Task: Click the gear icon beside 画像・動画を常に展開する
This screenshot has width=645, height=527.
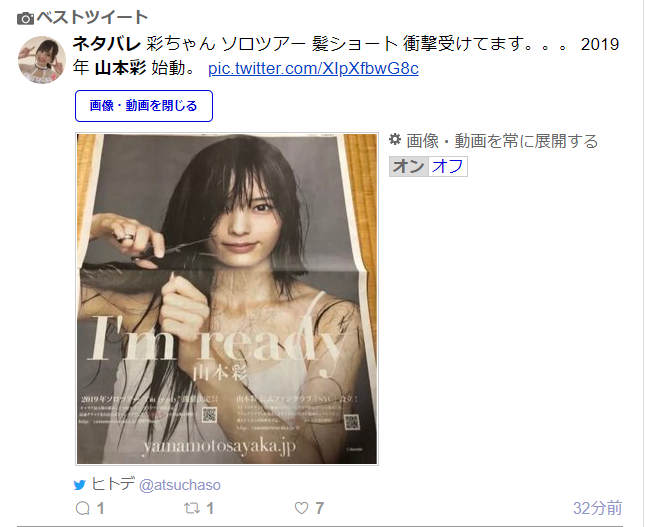Action: pos(395,139)
